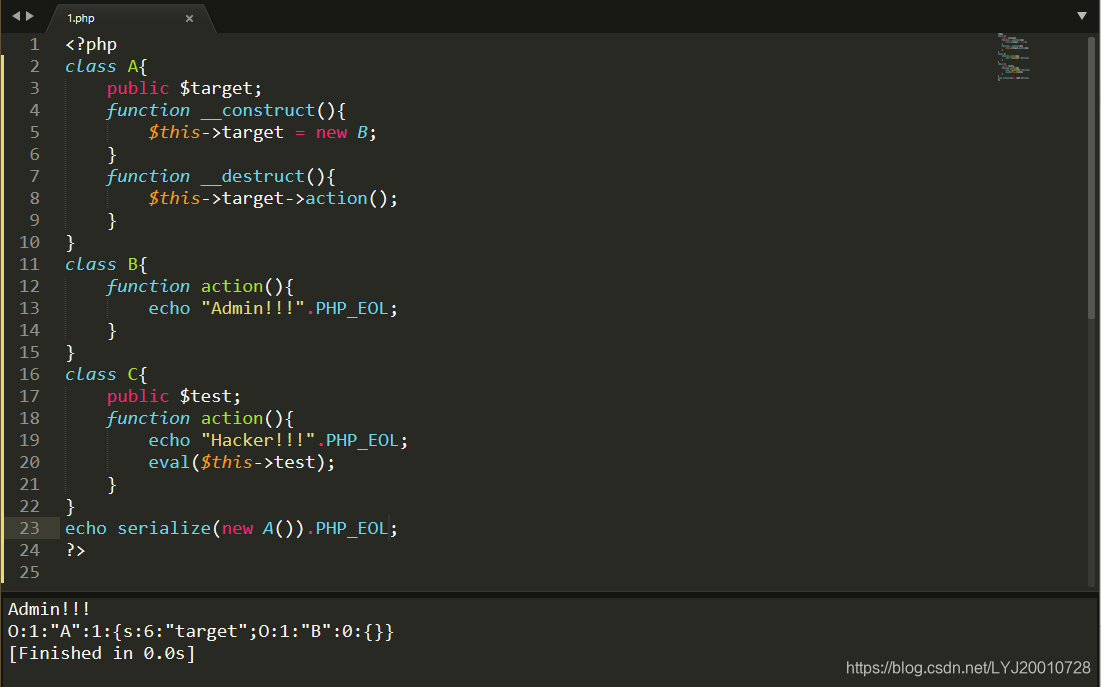The width and height of the screenshot is (1101, 687).
Task: Click line number 25 in gutter
Action: 29,572
